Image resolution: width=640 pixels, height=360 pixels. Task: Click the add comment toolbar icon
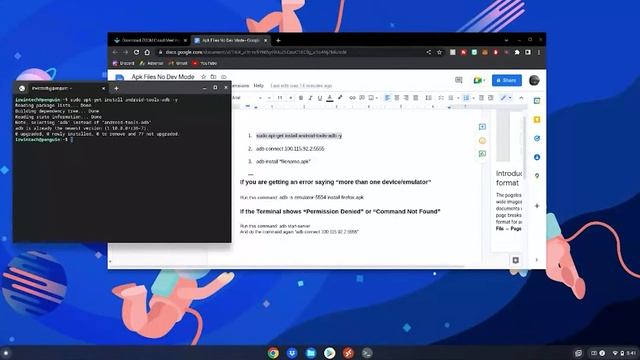coord(362,98)
